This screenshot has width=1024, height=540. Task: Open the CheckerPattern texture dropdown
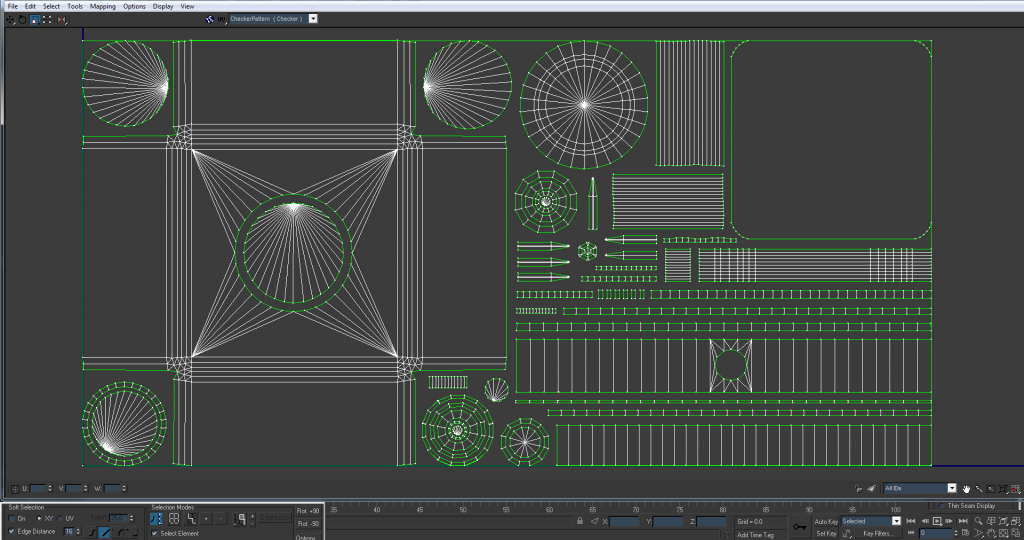(313, 18)
